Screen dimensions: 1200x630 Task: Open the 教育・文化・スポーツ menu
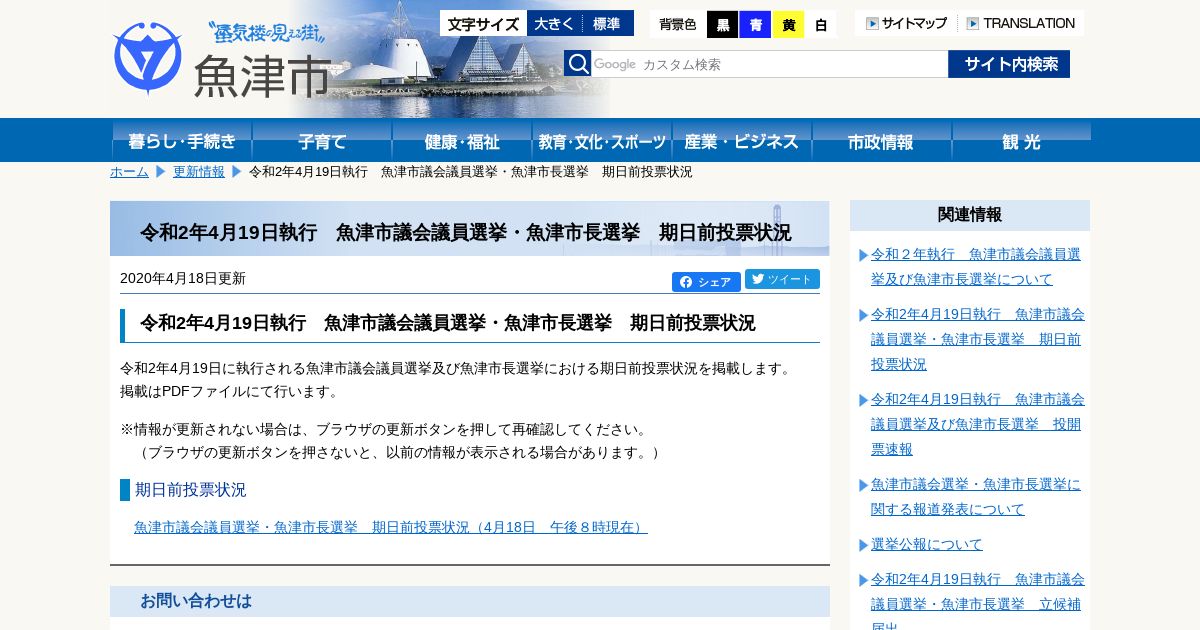pyautogui.click(x=601, y=140)
